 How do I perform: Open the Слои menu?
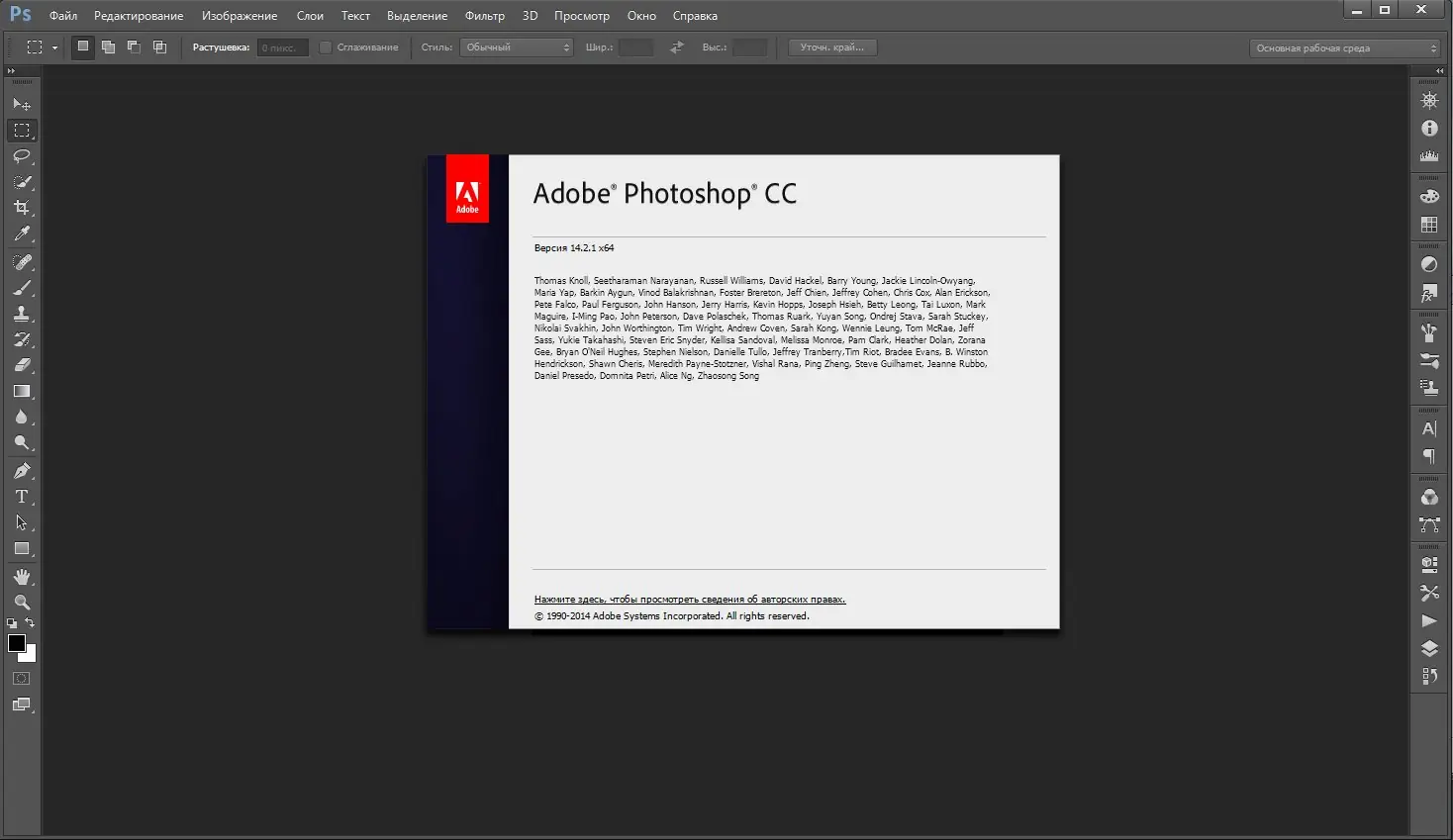[310, 16]
